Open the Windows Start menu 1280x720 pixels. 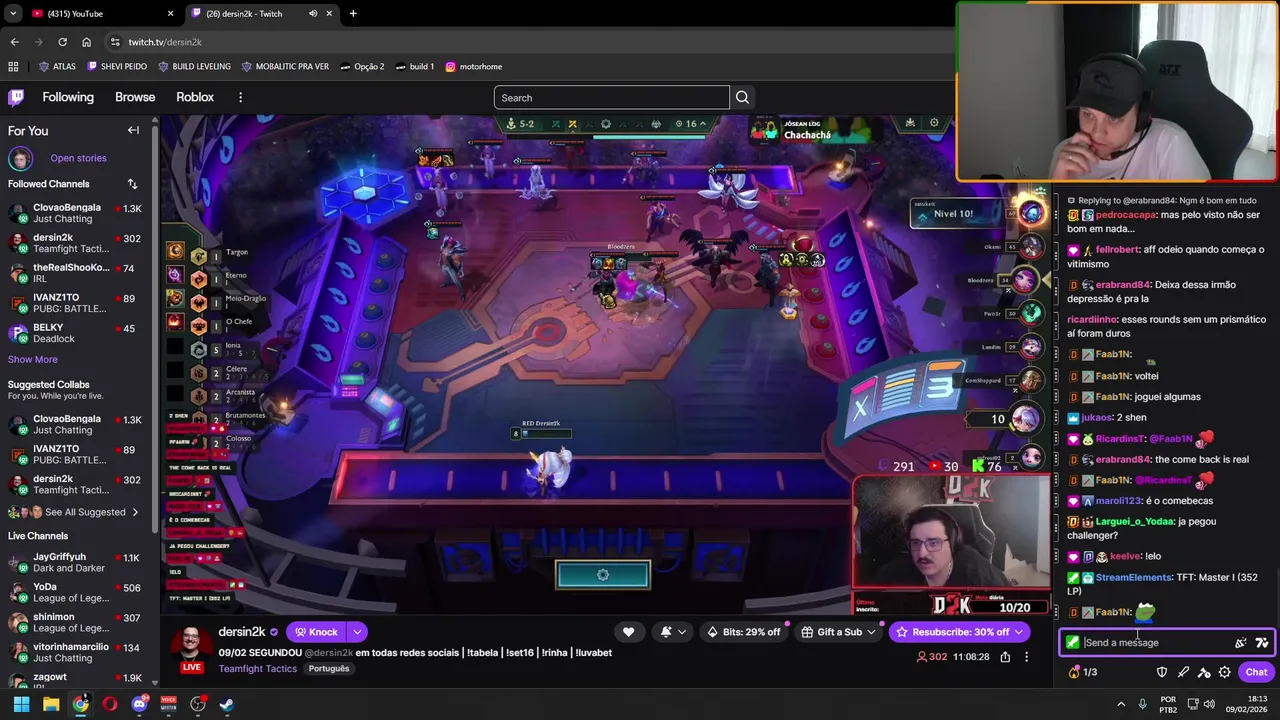coord(21,704)
